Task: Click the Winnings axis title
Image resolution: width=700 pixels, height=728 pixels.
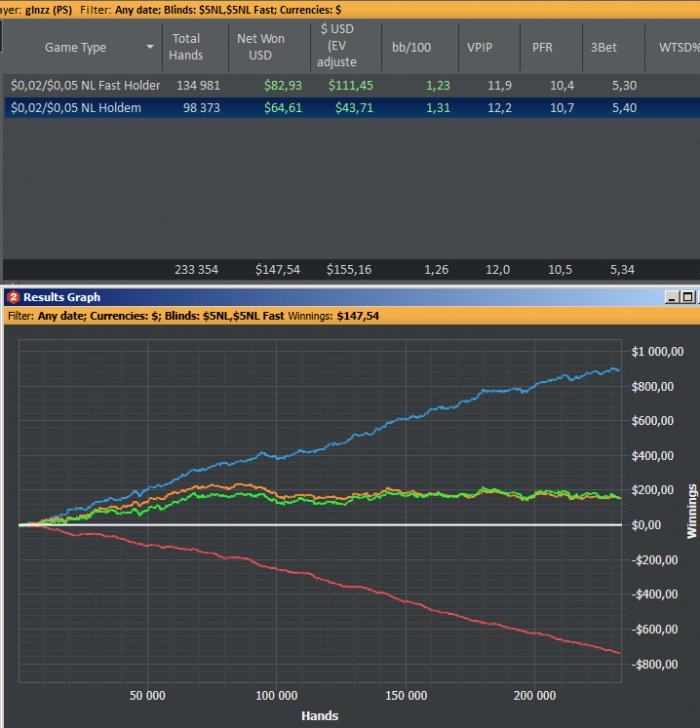Action: pyautogui.click(x=692, y=511)
